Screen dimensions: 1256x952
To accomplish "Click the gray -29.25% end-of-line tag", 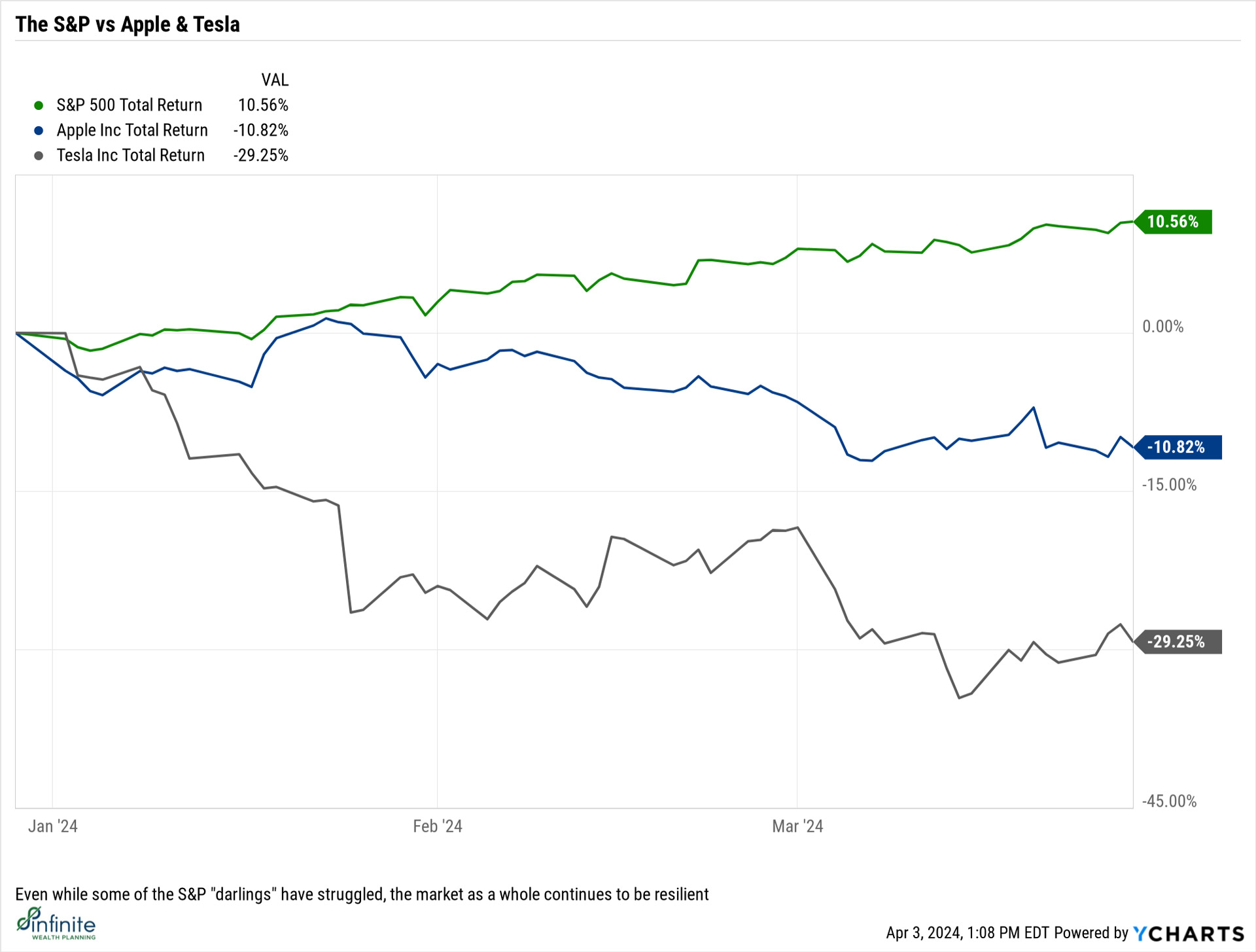I will (x=1177, y=642).
